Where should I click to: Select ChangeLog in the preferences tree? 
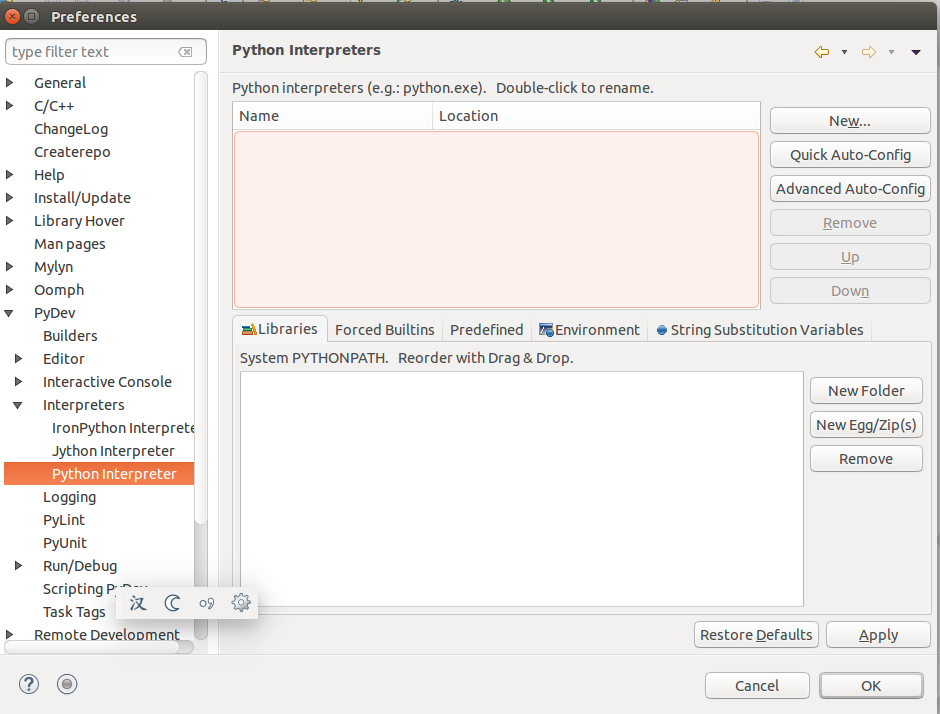click(x=71, y=129)
